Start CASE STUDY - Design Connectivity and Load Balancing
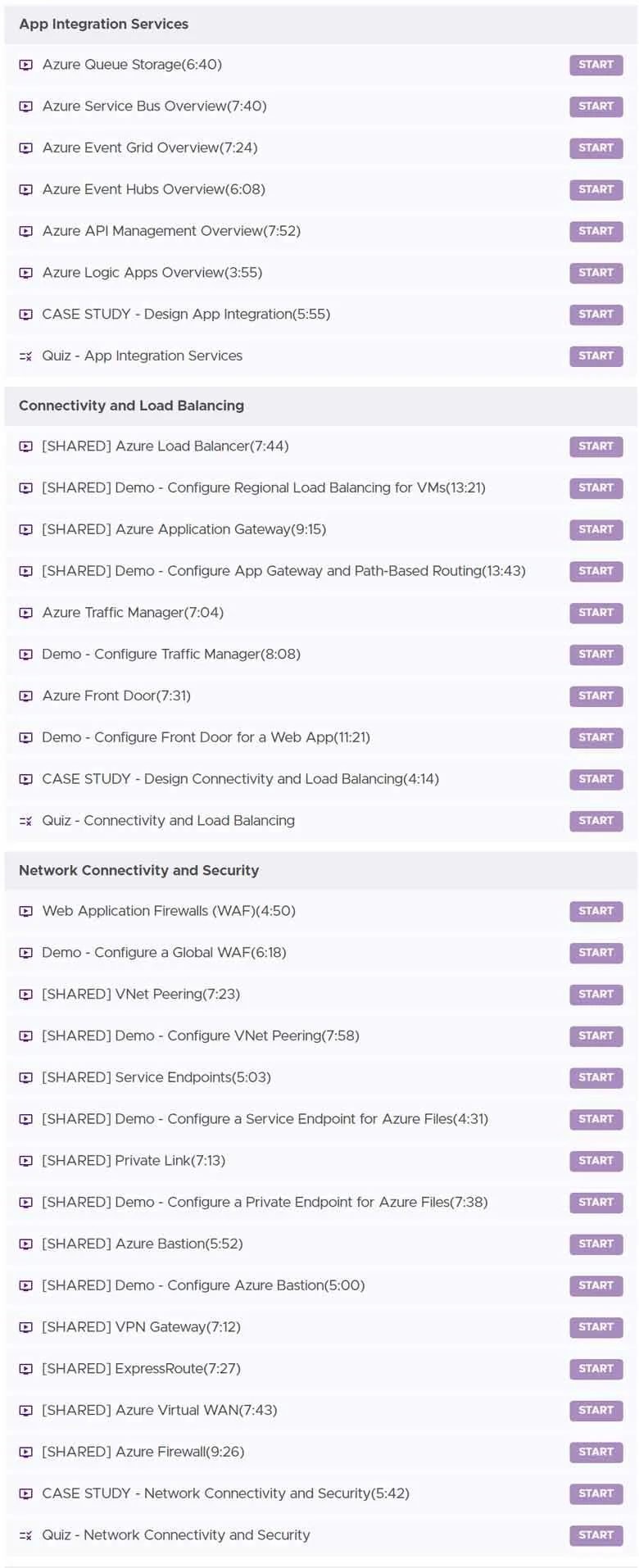Image resolution: width=639 pixels, height=1568 pixels. 596,780
